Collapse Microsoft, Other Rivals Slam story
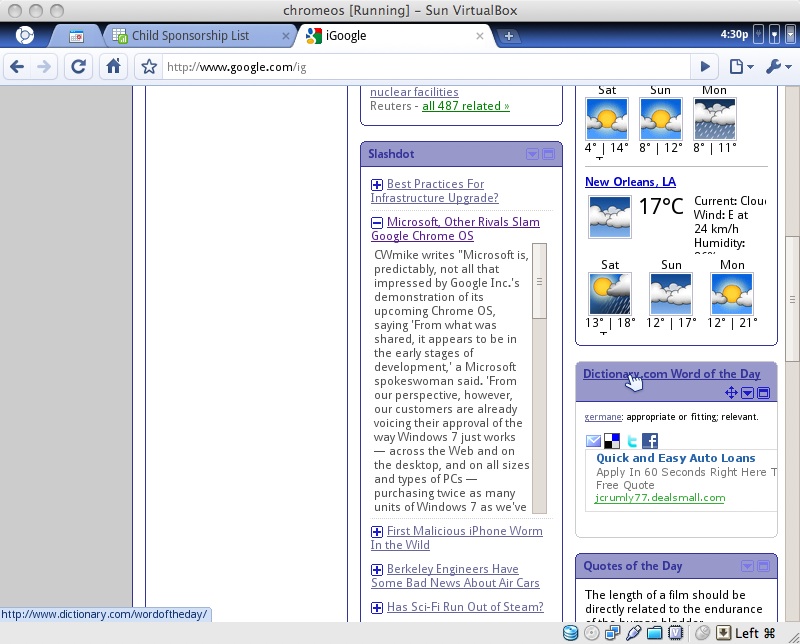Screen dimensions: 800x644 377,222
